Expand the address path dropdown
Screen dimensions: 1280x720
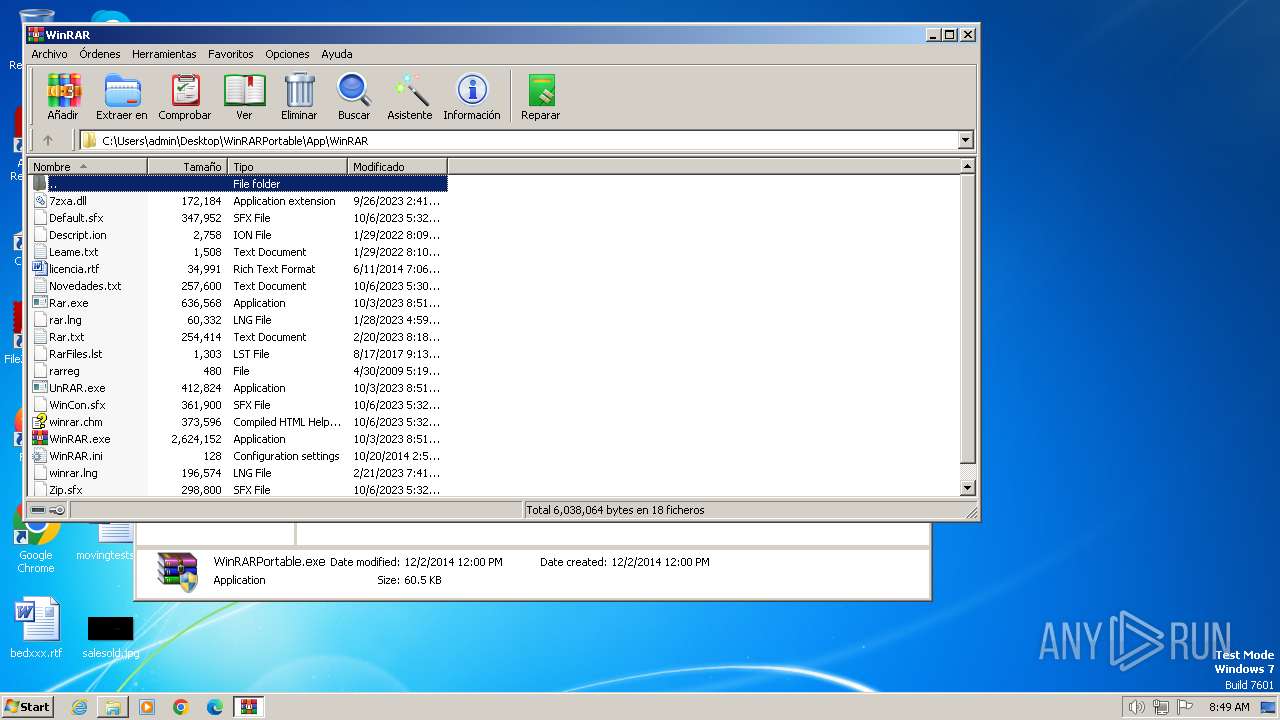[965, 141]
